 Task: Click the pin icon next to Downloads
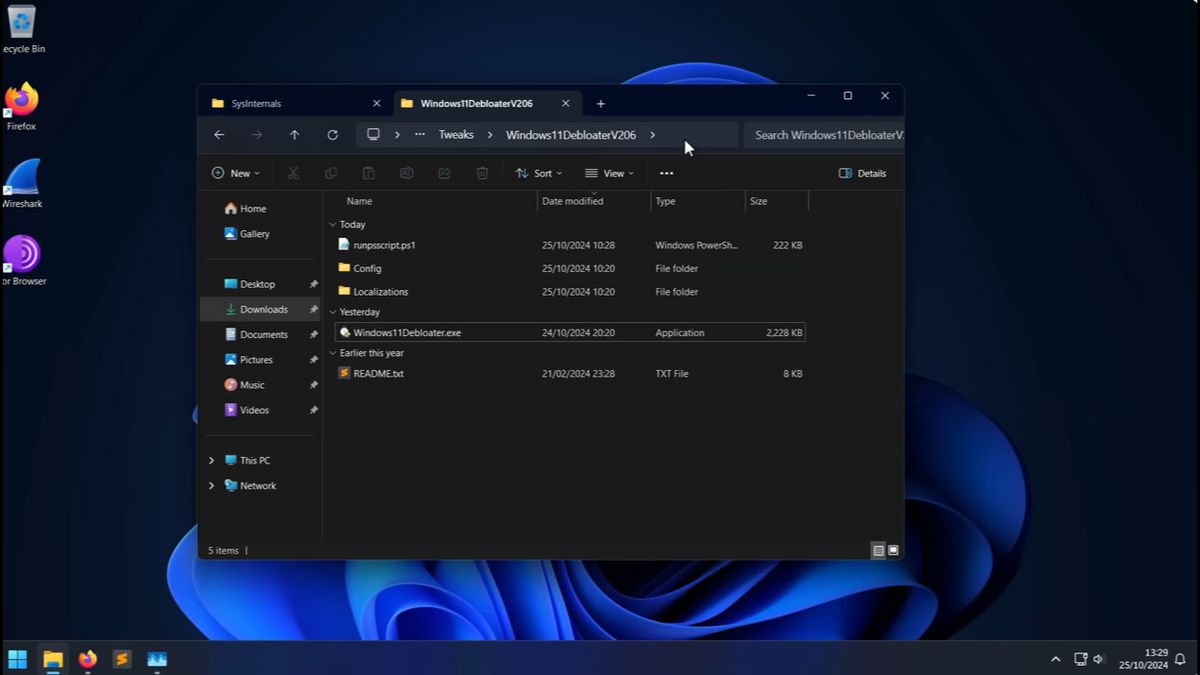(313, 309)
